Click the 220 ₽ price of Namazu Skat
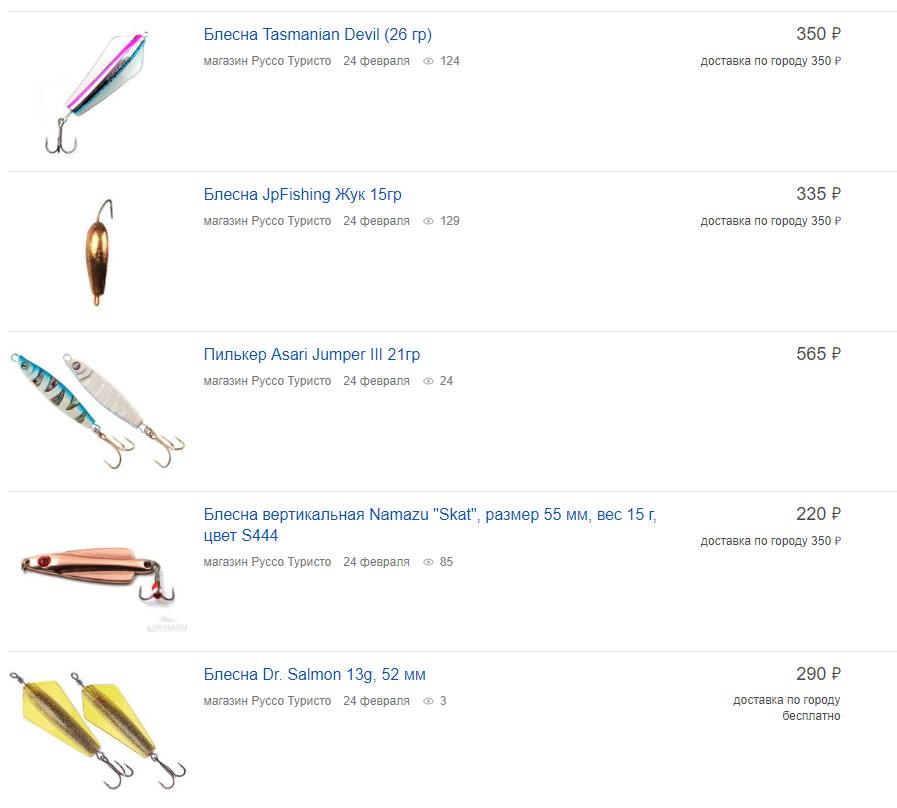897x808 pixels. [818, 514]
